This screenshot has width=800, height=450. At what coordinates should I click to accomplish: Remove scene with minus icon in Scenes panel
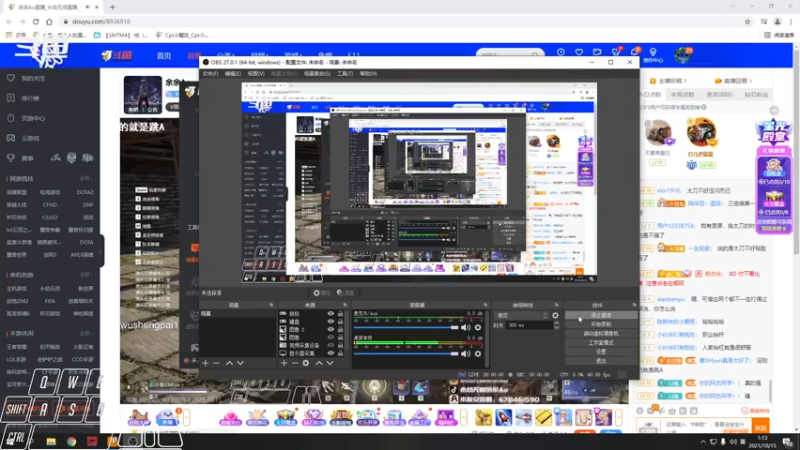coord(216,363)
